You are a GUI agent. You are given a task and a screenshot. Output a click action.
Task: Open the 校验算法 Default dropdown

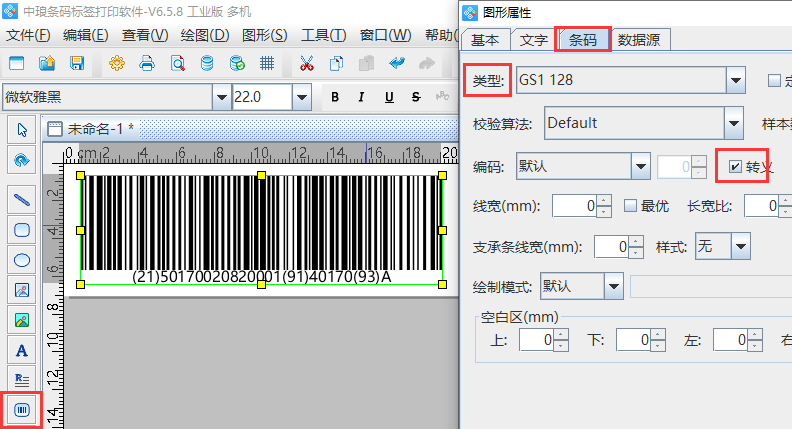point(732,123)
